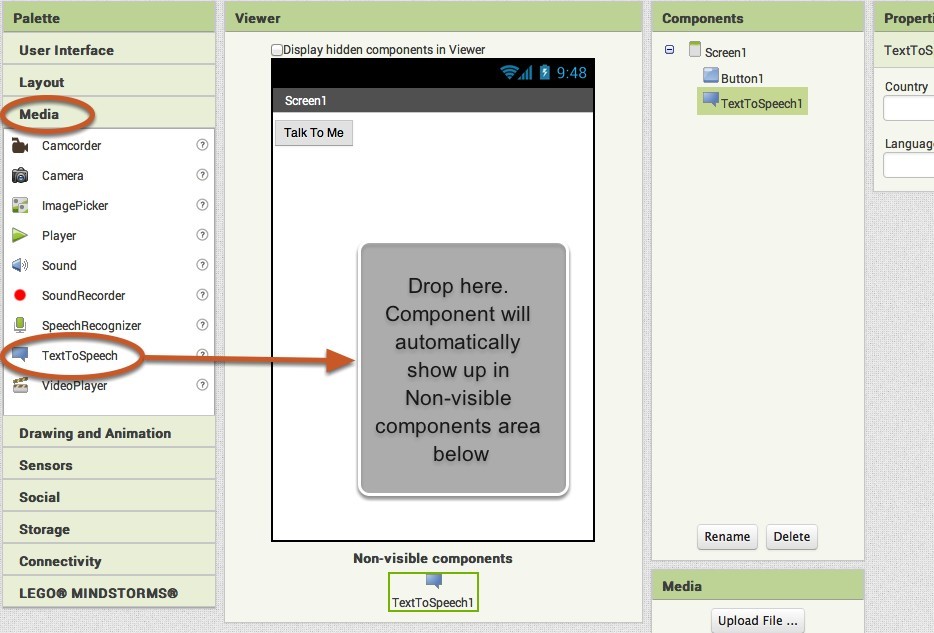Click the SoundRecorder label in palette
The width and height of the screenshot is (934, 633).
tap(83, 296)
